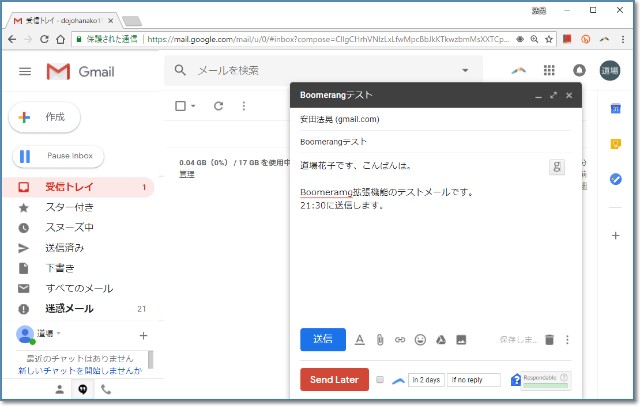
Task: Click the blue 送信 button
Action: 323,340
